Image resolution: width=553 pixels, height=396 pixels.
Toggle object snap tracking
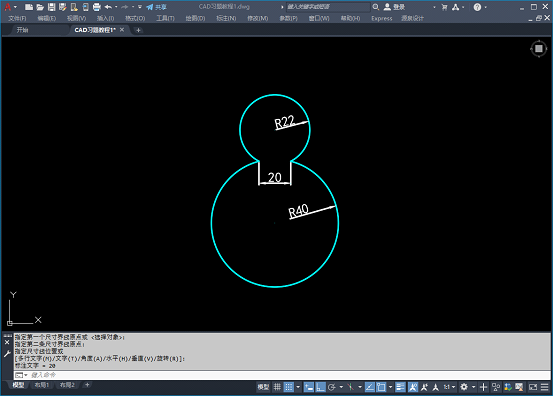[370, 387]
